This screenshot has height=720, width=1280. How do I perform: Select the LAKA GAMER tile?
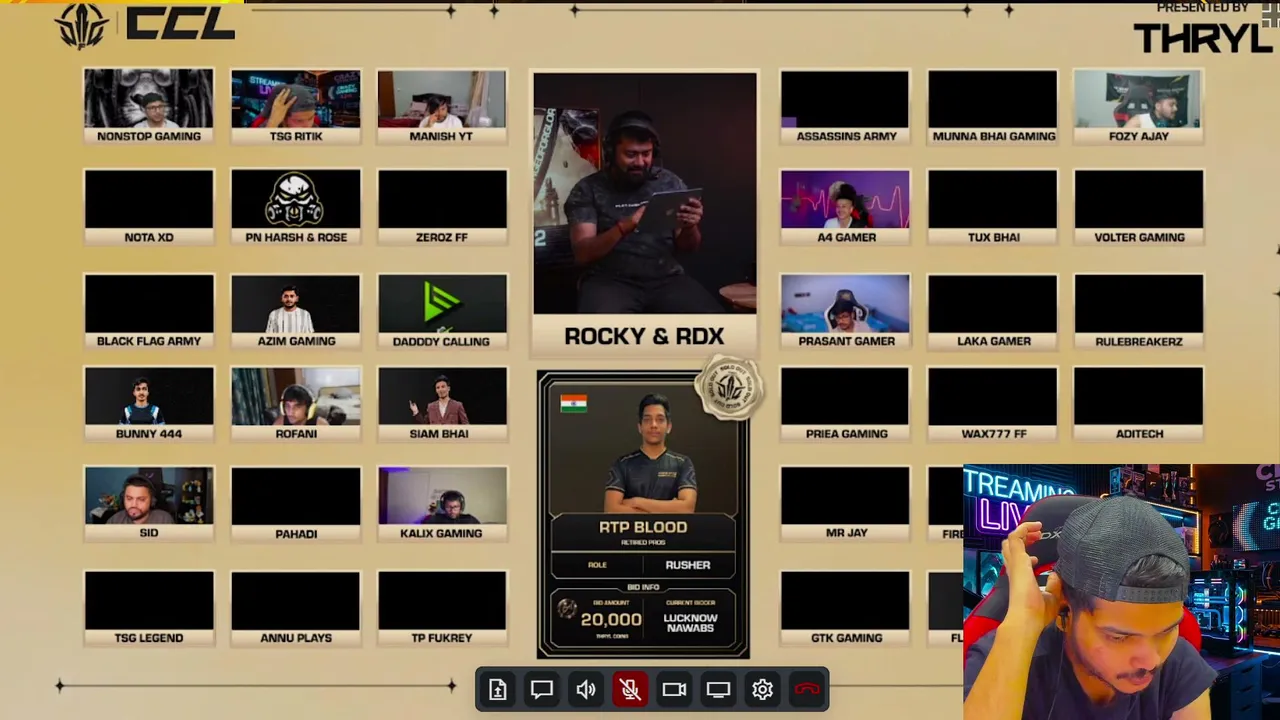[x=993, y=311]
